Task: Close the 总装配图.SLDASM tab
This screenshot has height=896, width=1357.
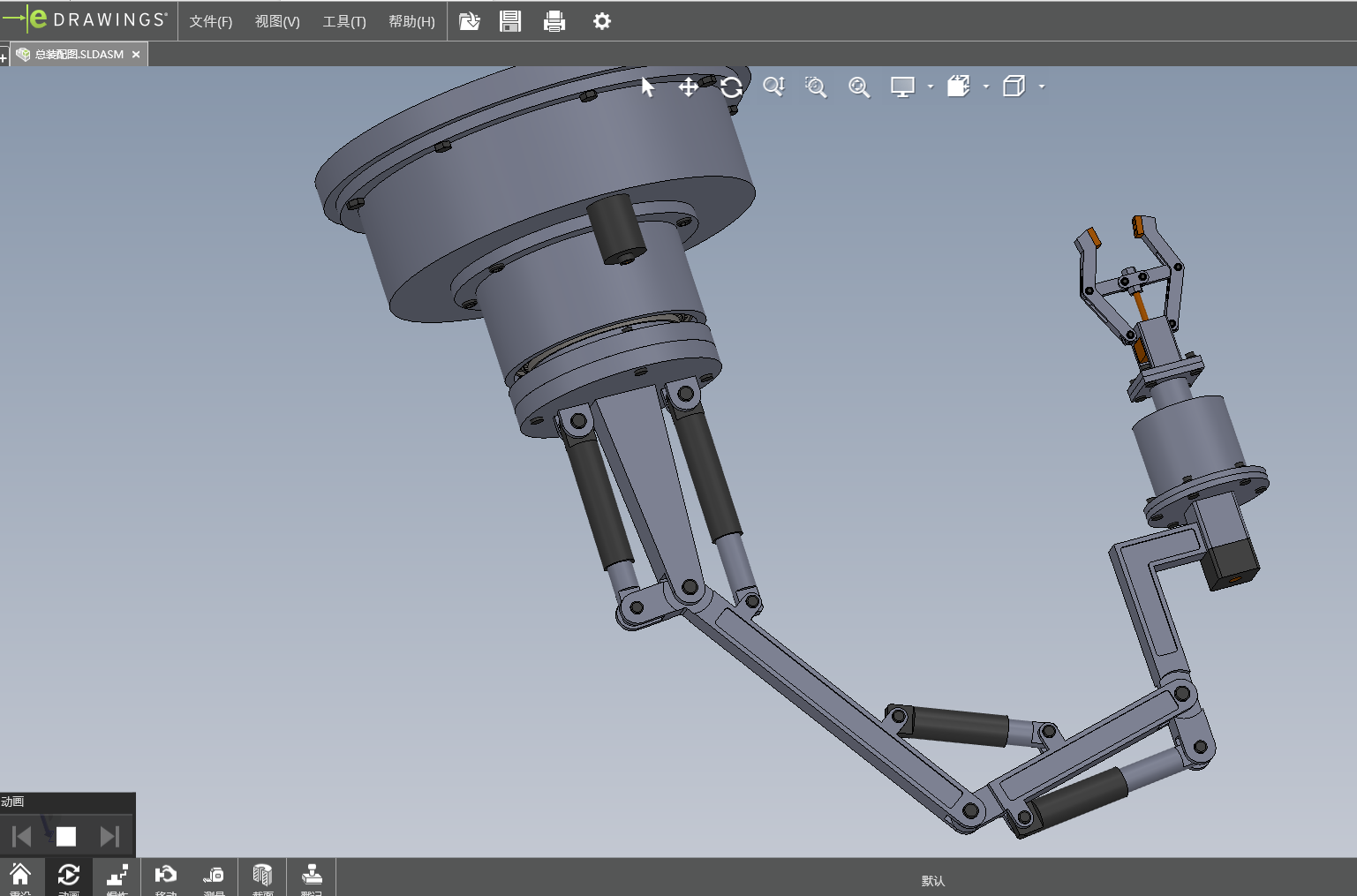Action: pos(136,55)
